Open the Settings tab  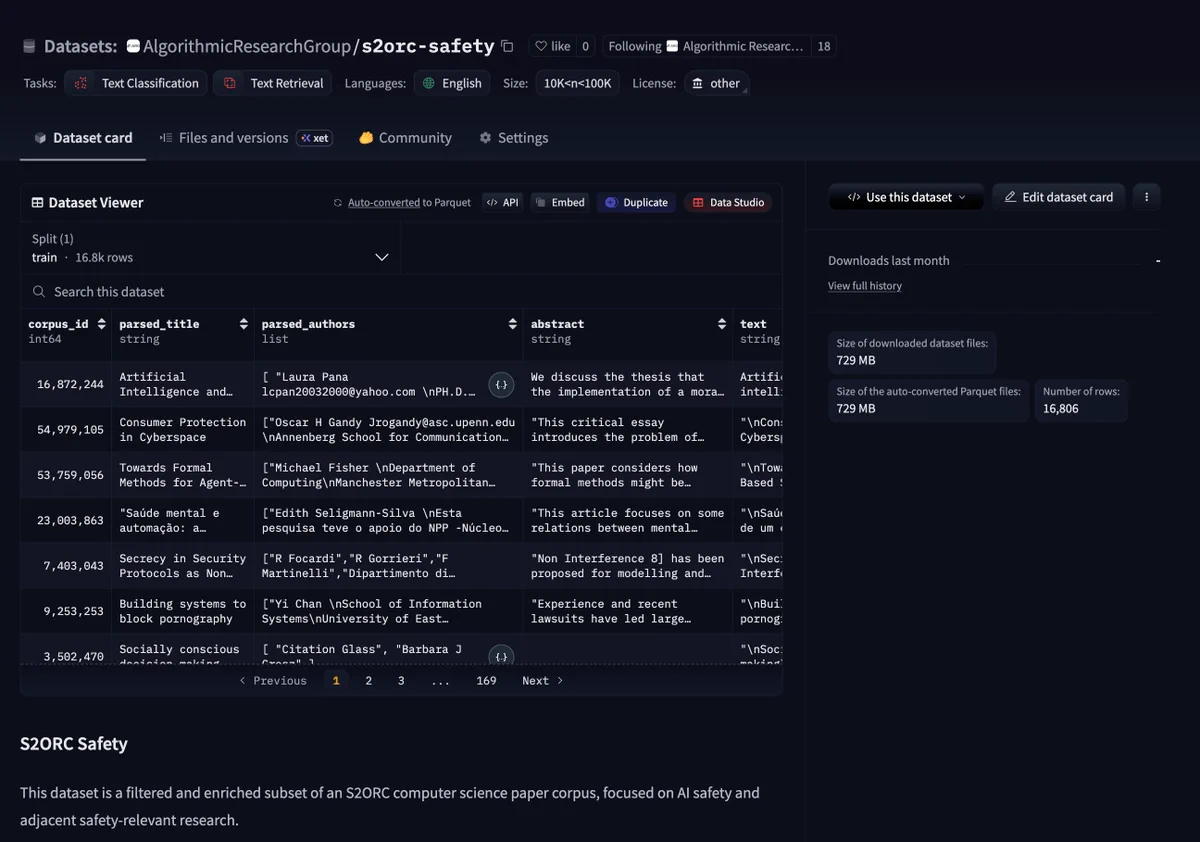pyautogui.click(x=513, y=138)
